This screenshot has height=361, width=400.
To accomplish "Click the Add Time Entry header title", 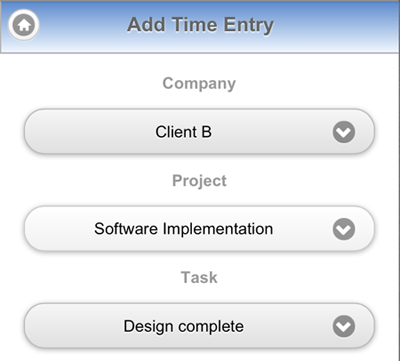I will tap(200, 25).
